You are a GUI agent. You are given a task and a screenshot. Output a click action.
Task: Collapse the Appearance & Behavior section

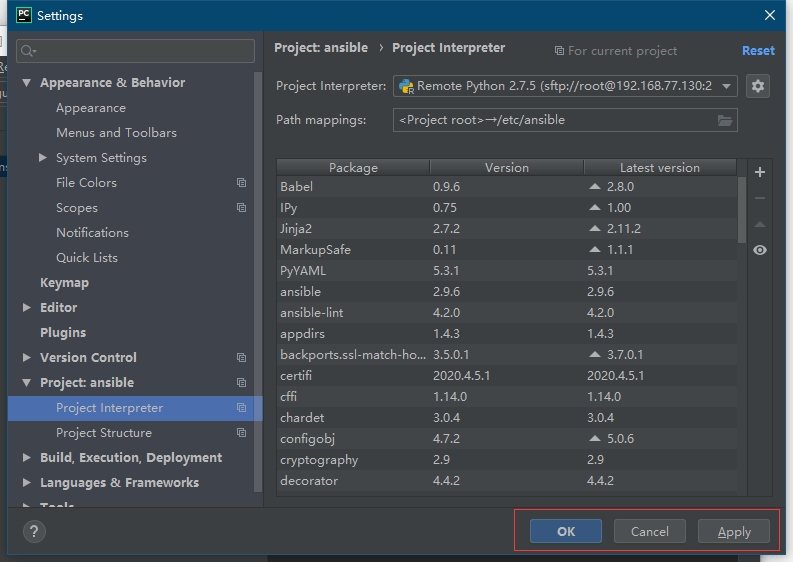click(x=27, y=82)
